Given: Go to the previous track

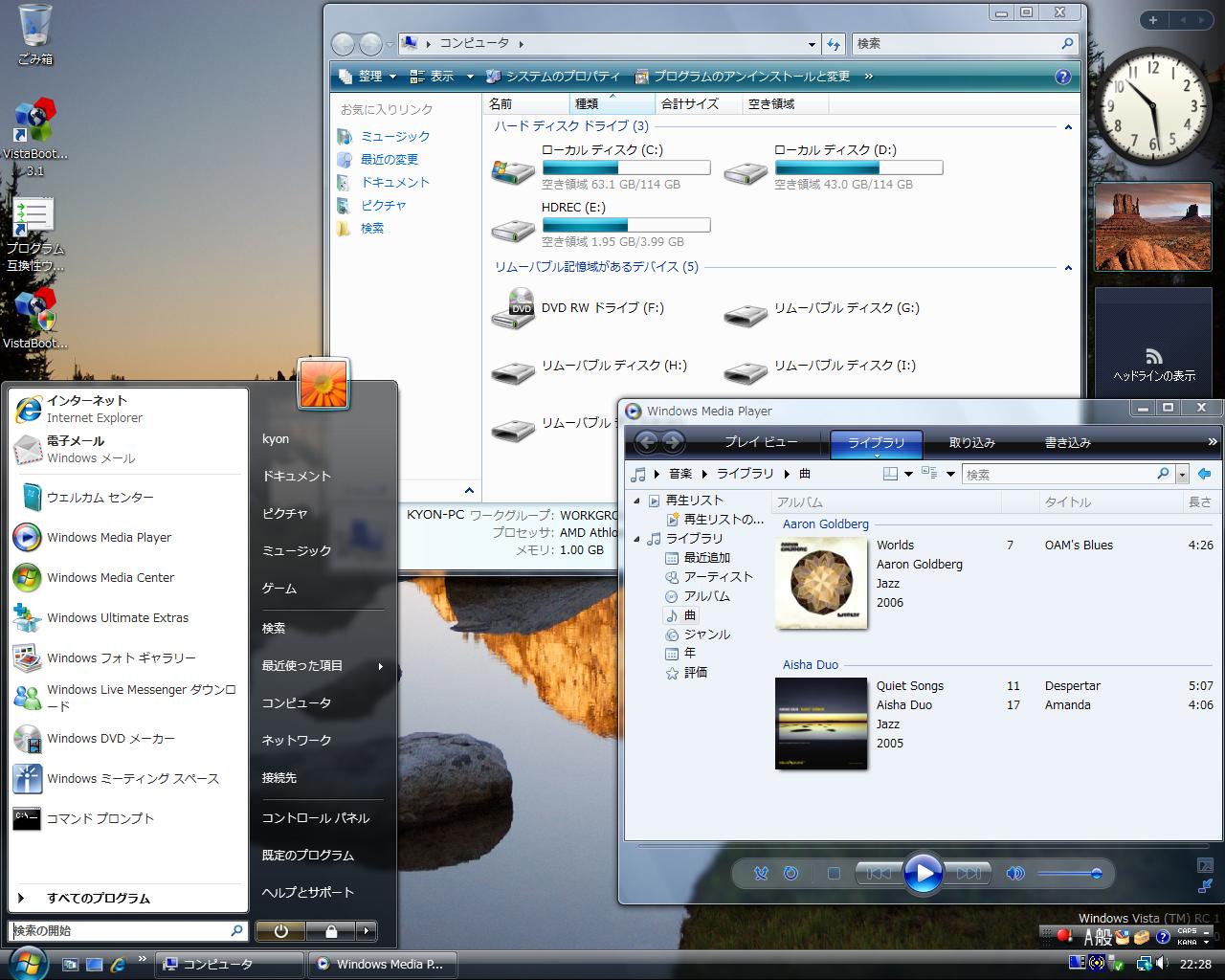Looking at the screenshot, I should pos(878,873).
